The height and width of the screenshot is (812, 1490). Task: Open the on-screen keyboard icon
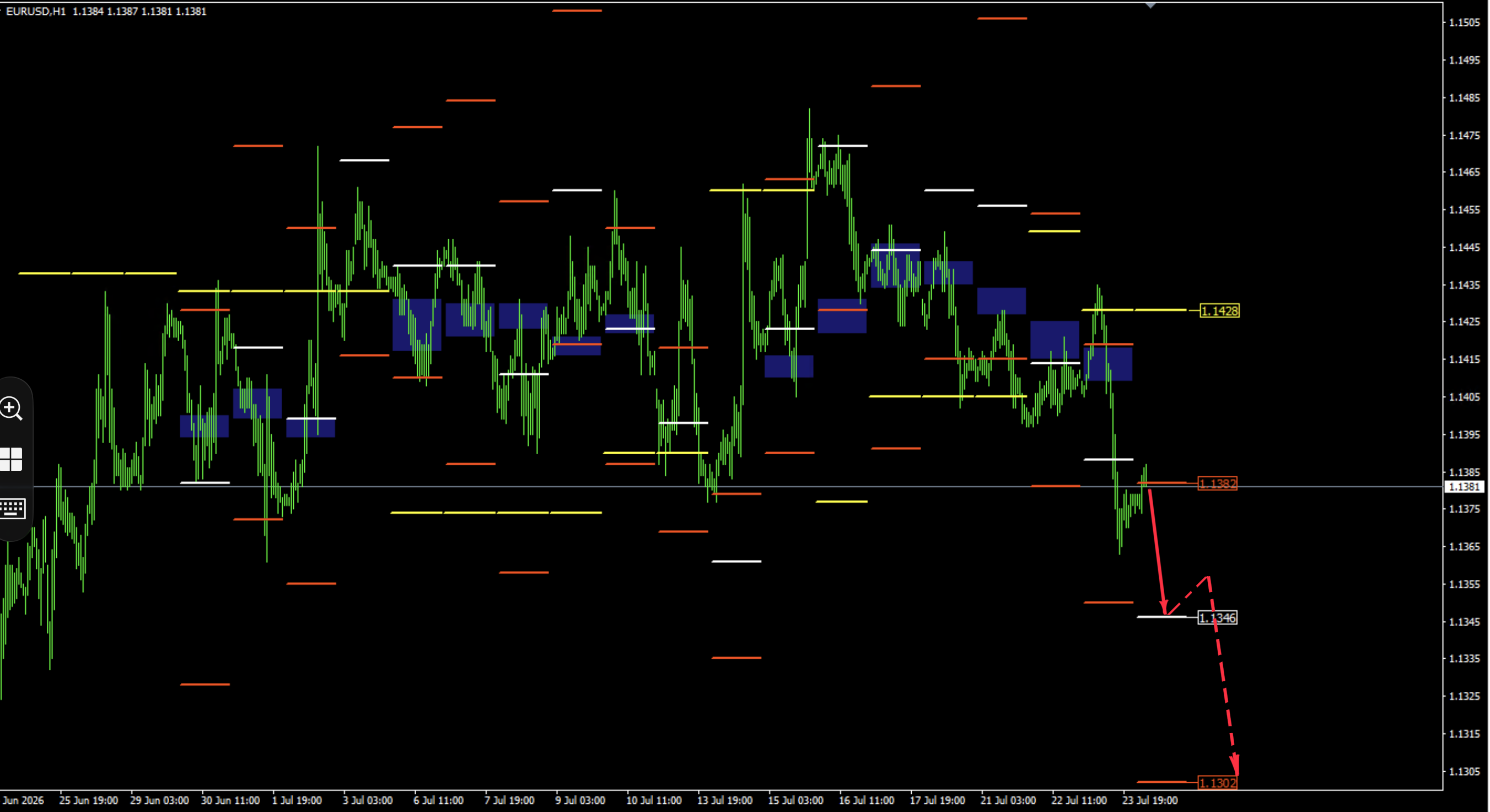[12, 509]
